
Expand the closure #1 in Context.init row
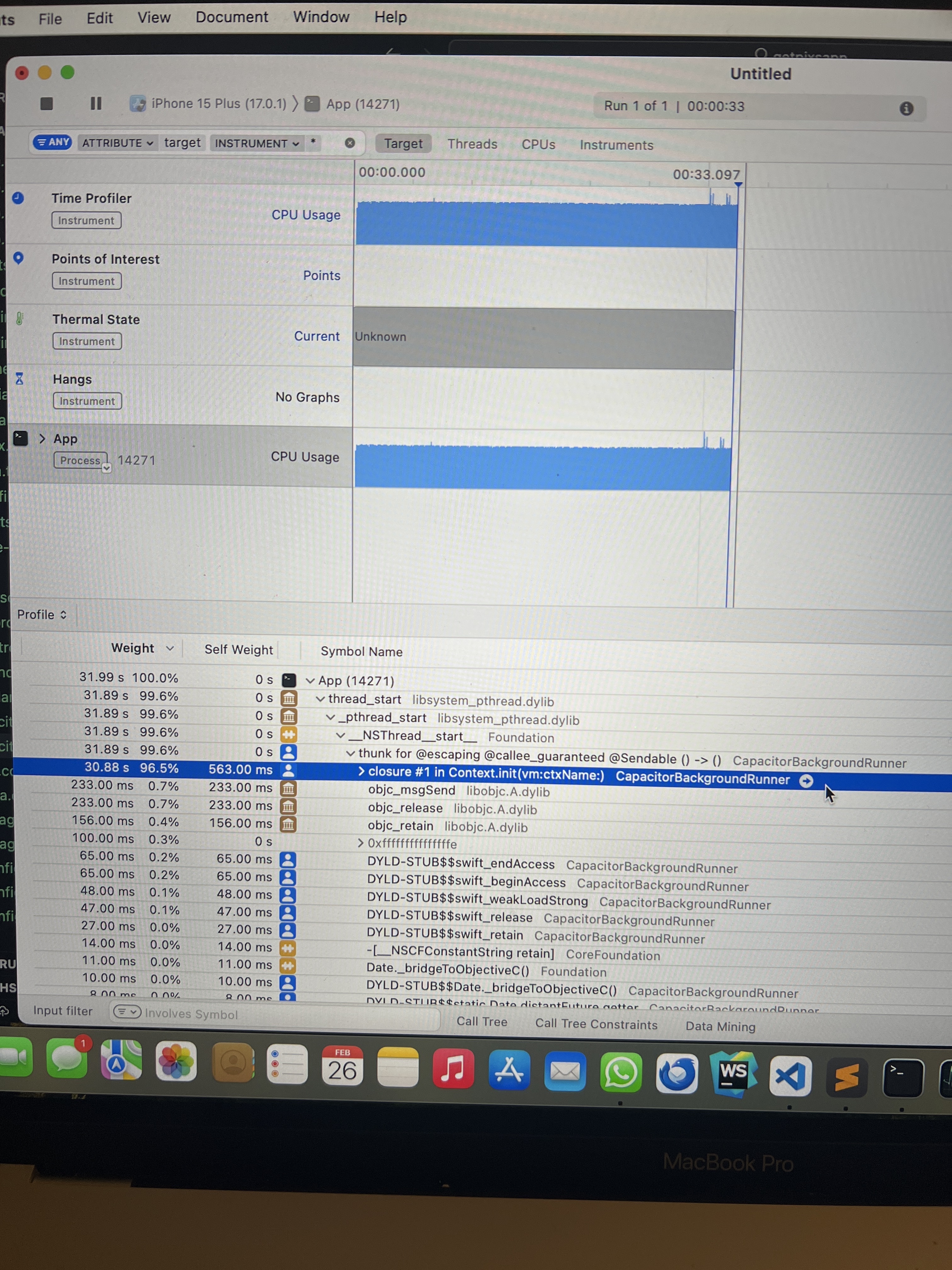click(361, 771)
